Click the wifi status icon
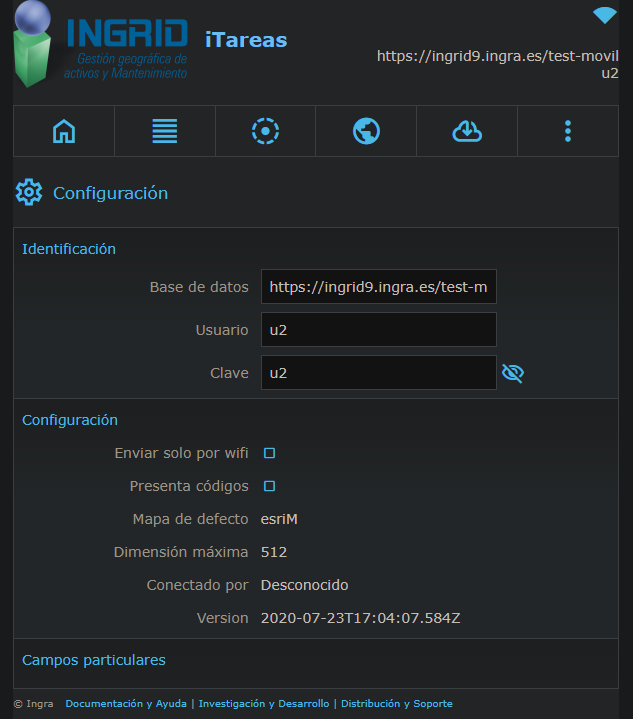This screenshot has height=719, width=633. pyautogui.click(x=604, y=15)
